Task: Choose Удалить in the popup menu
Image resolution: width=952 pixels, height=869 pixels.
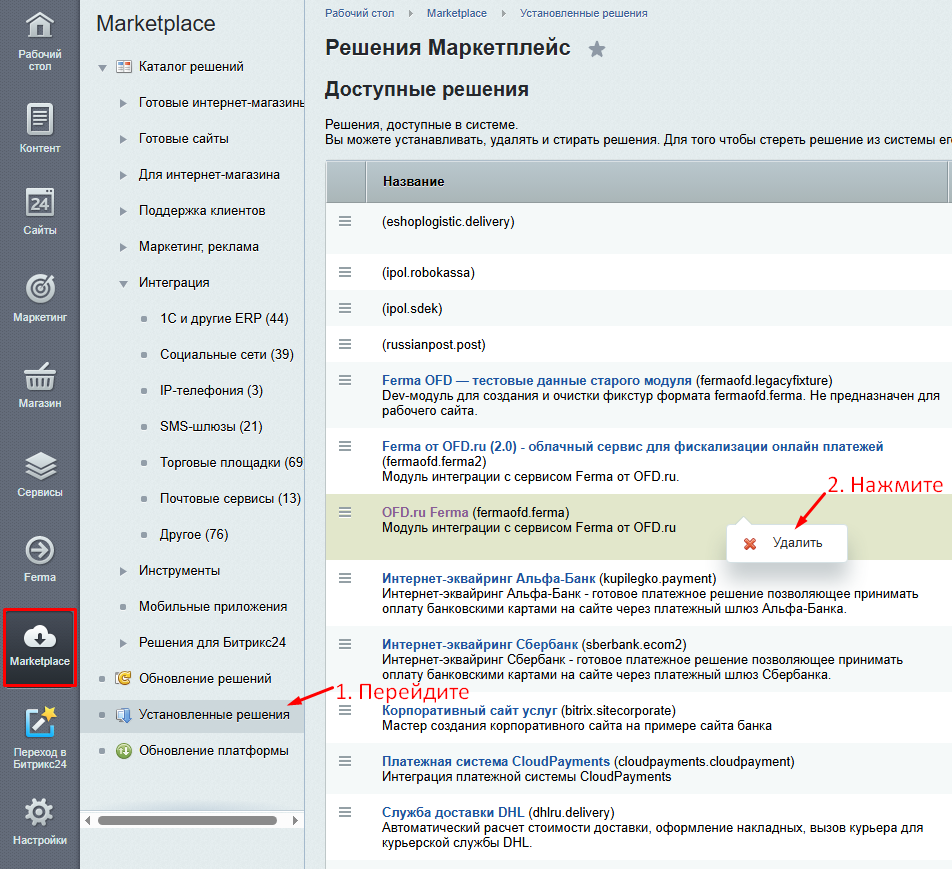Action: coord(786,543)
